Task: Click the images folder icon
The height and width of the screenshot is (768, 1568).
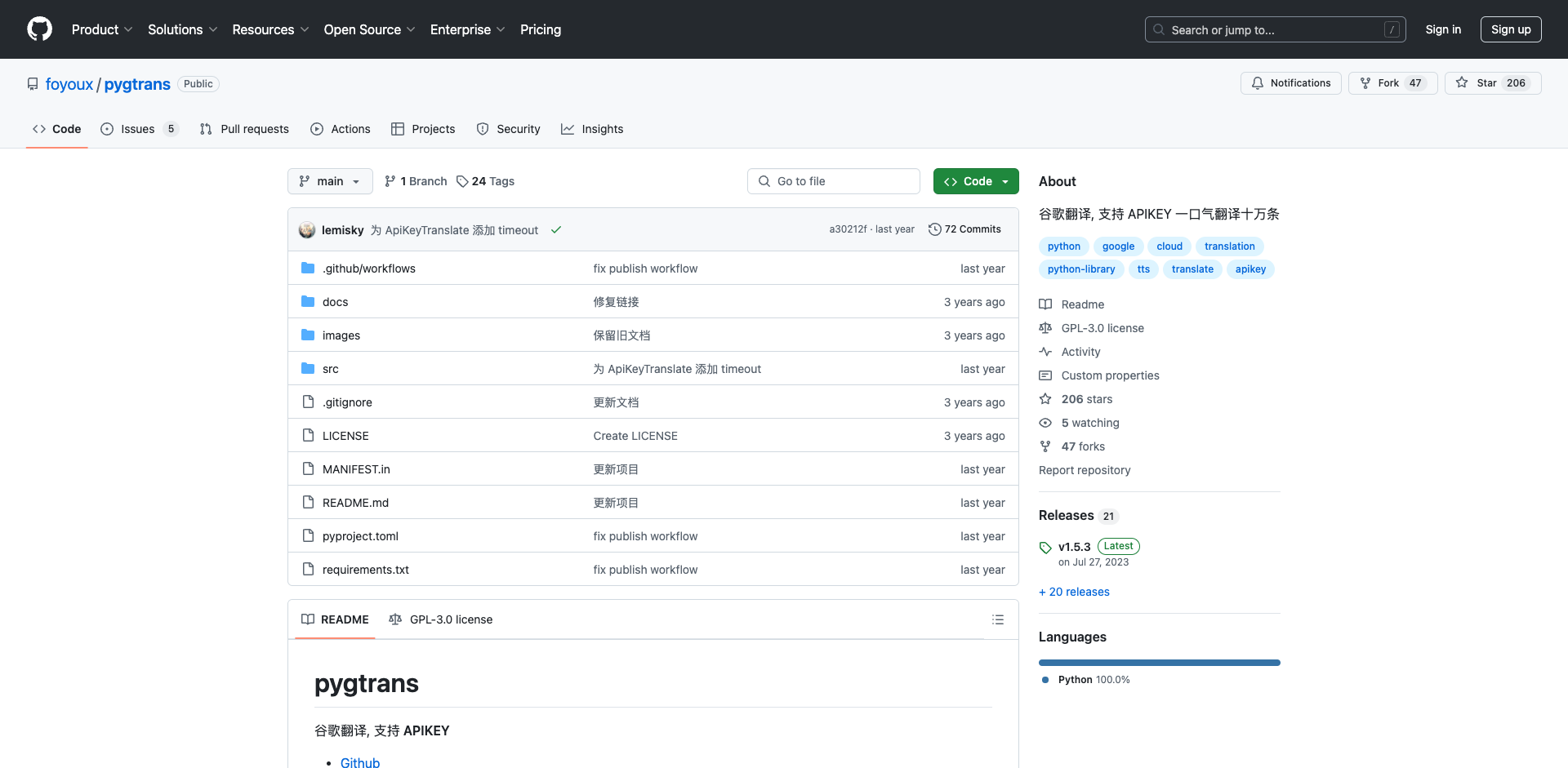Action: coord(308,335)
